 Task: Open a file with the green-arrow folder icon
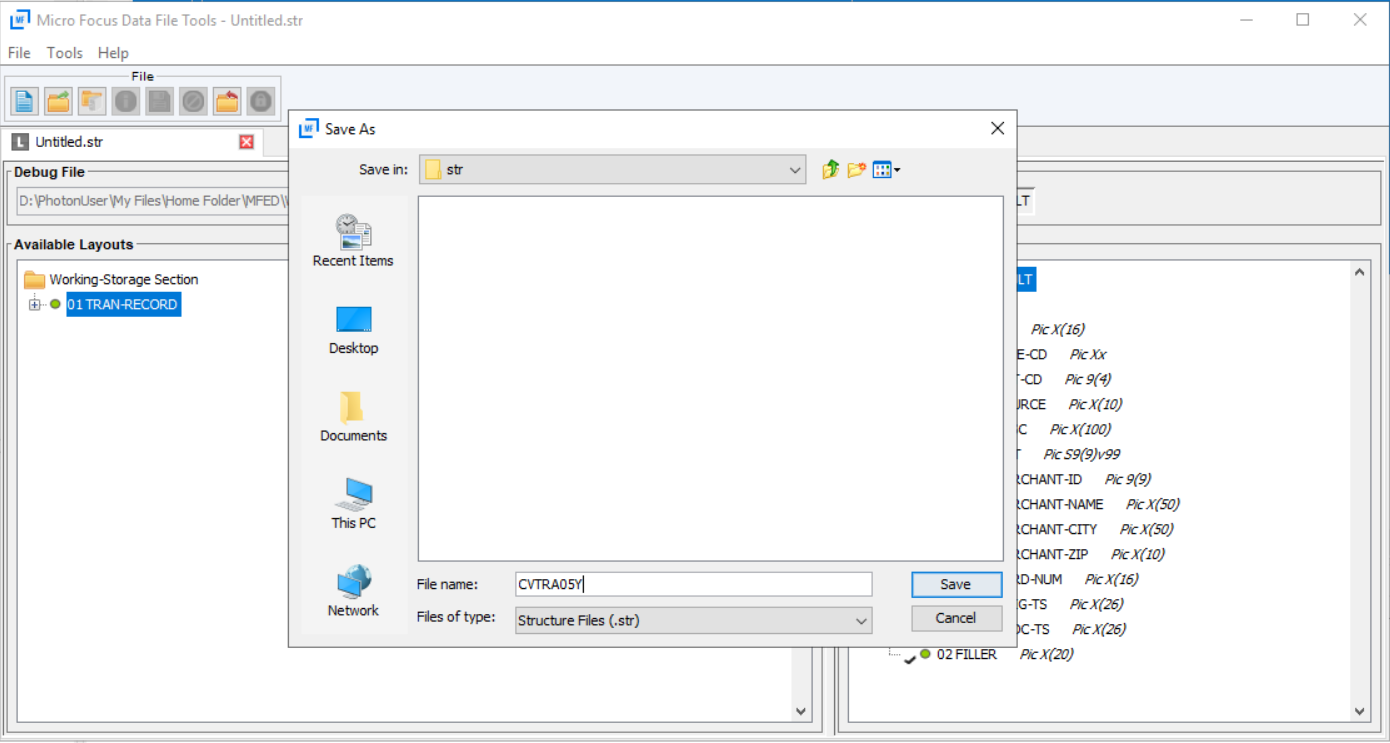click(x=56, y=100)
